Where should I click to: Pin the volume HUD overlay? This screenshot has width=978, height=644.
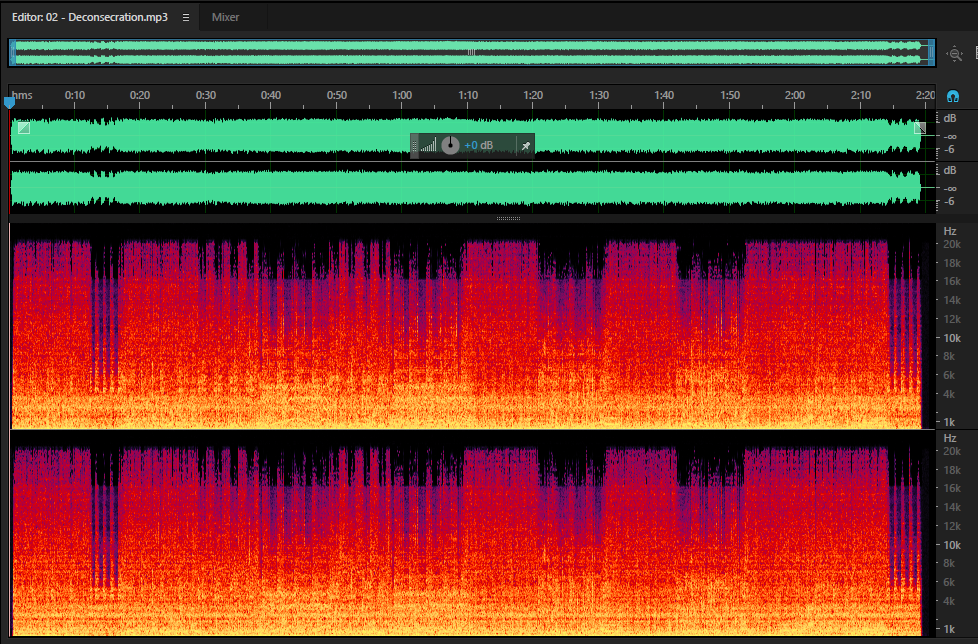pyautogui.click(x=526, y=146)
